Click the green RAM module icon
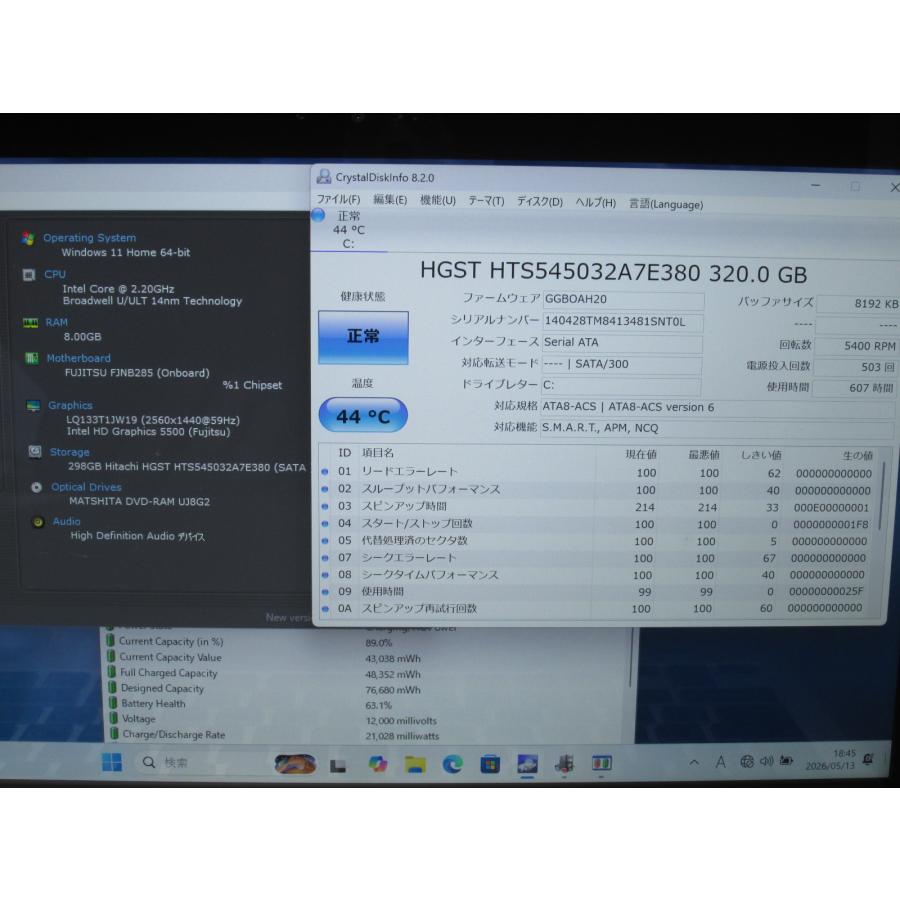 [30, 323]
